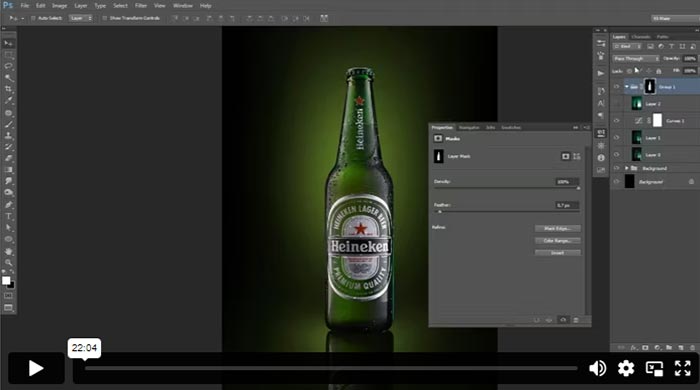Select the Magic Wand tool
Image resolution: width=700 pixels, height=390 pixels.
pos(8,78)
